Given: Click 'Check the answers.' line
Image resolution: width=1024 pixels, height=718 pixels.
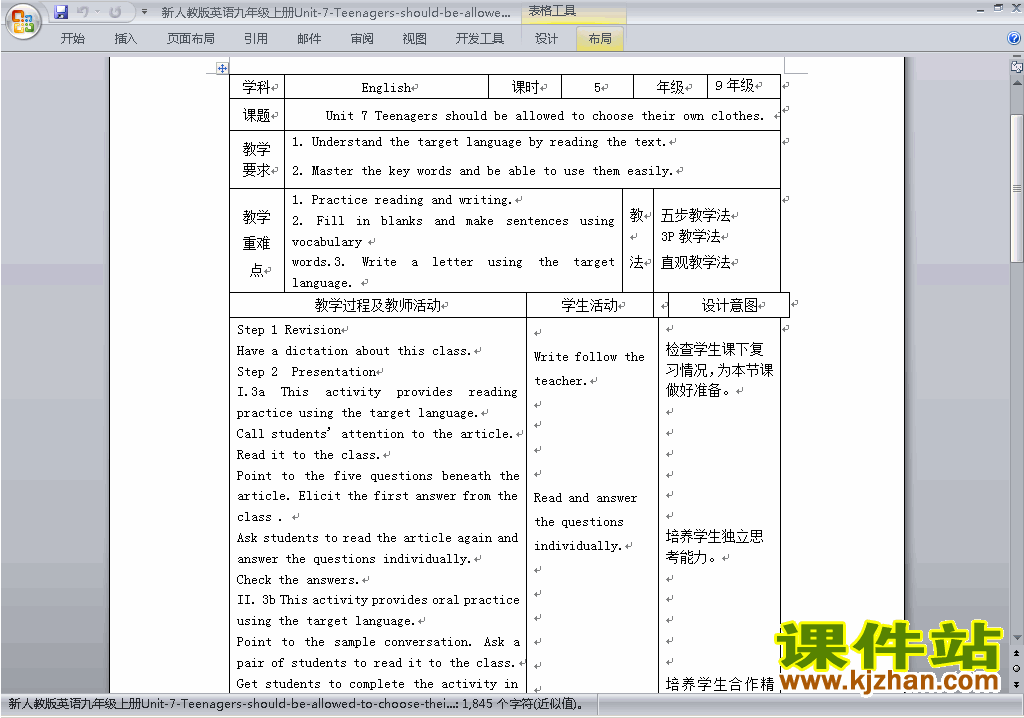Looking at the screenshot, I should [x=297, y=579].
